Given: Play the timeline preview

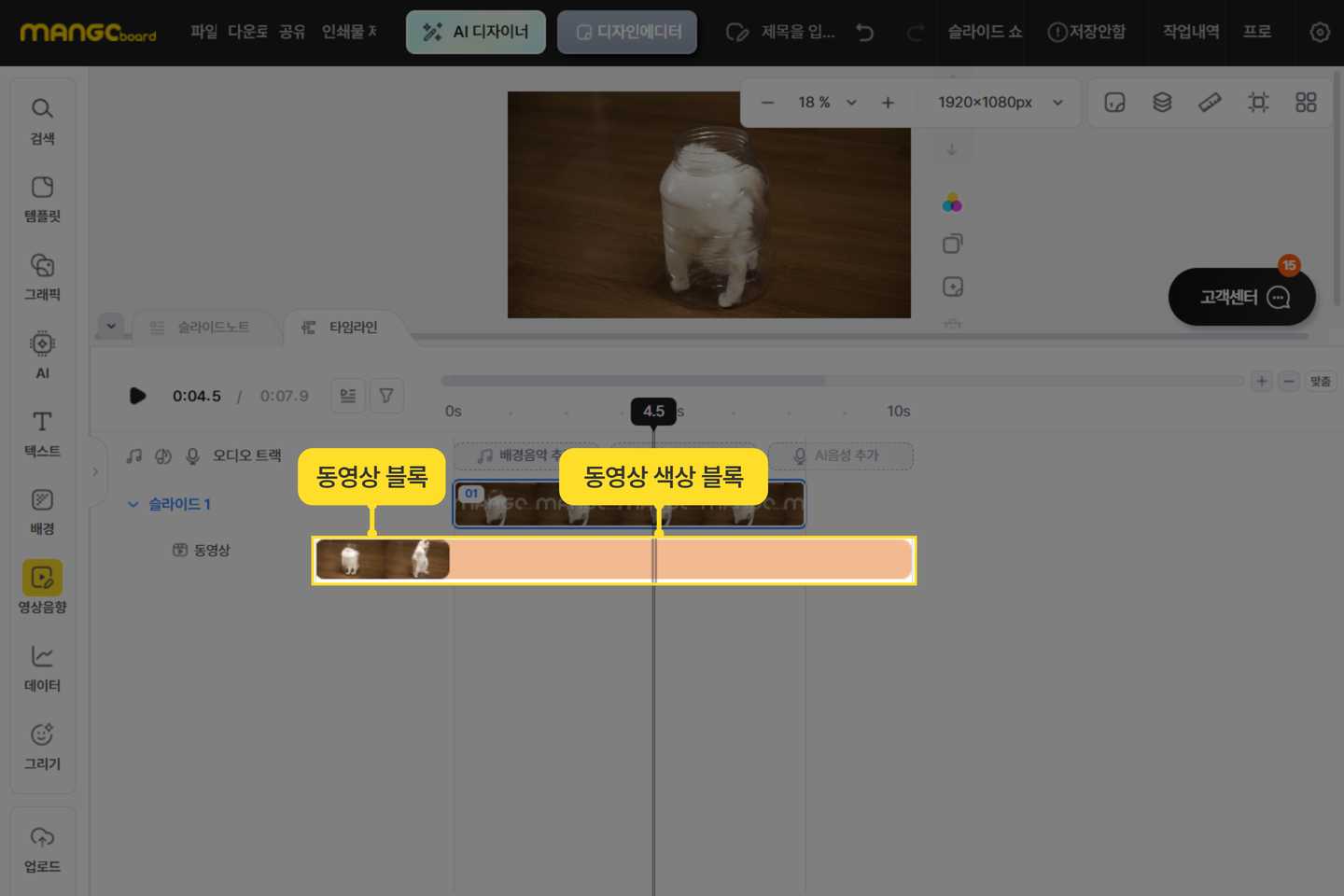Looking at the screenshot, I should pos(137,396).
